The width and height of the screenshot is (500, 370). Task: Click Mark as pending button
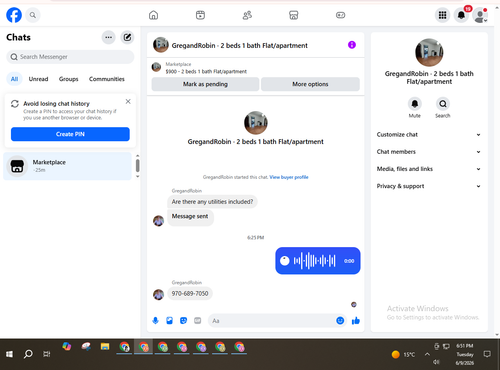[205, 84]
